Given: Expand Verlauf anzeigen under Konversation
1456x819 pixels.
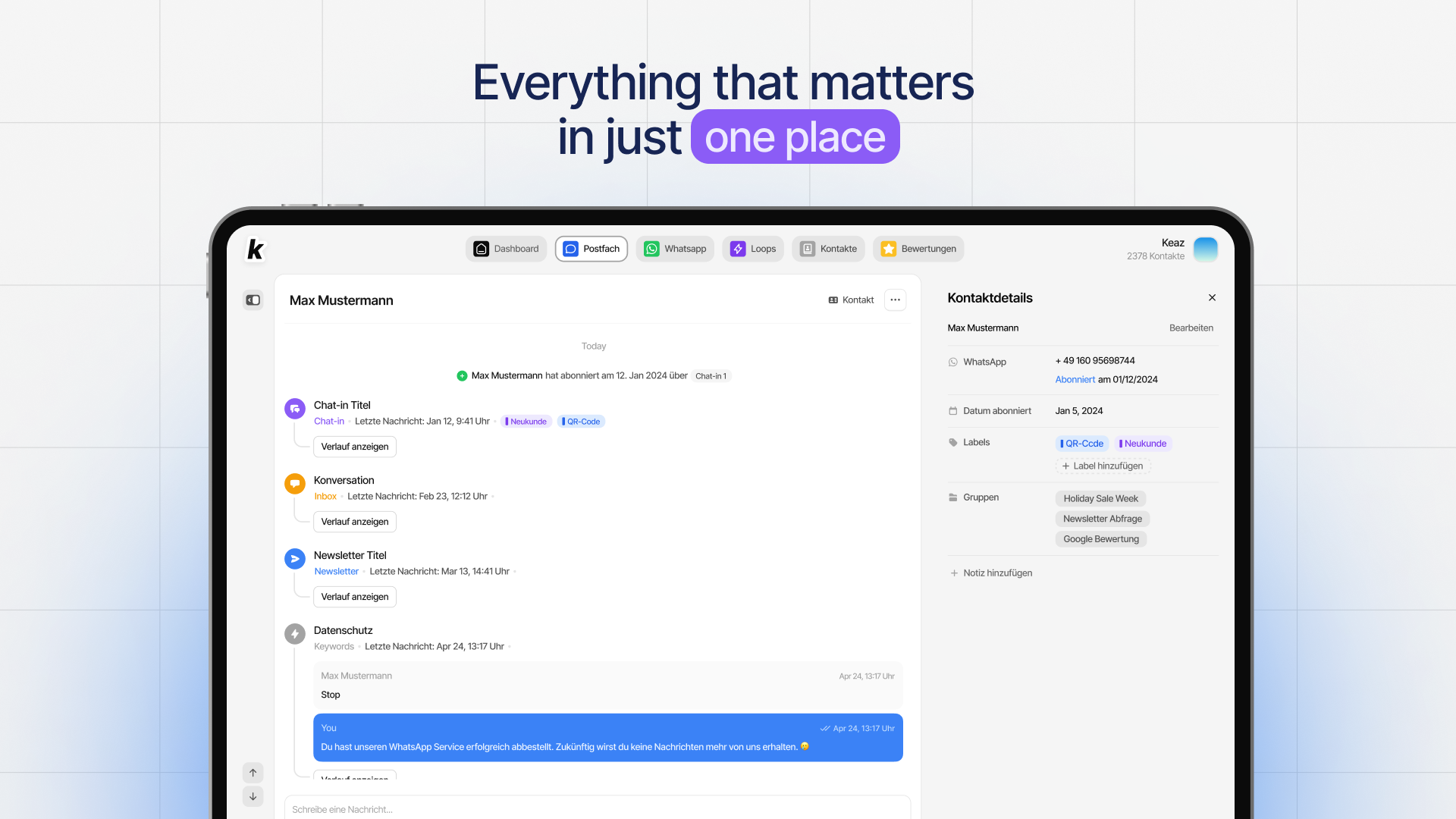Looking at the screenshot, I should (354, 522).
